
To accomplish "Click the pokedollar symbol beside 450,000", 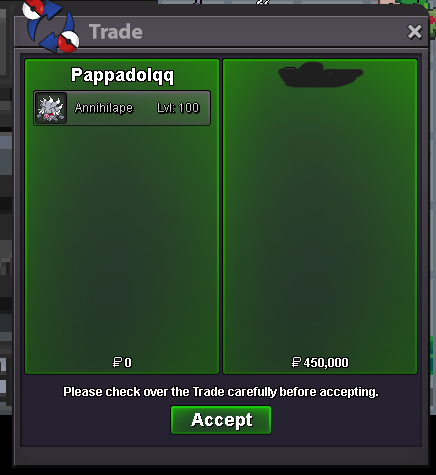I will 296,362.
